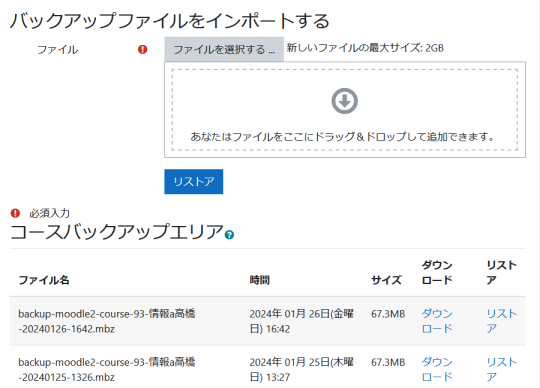Screen dimensions: 540x388
Task: Click file name backup-moodle2-course-93 -20240126-1642.mbz
Action: (107, 321)
